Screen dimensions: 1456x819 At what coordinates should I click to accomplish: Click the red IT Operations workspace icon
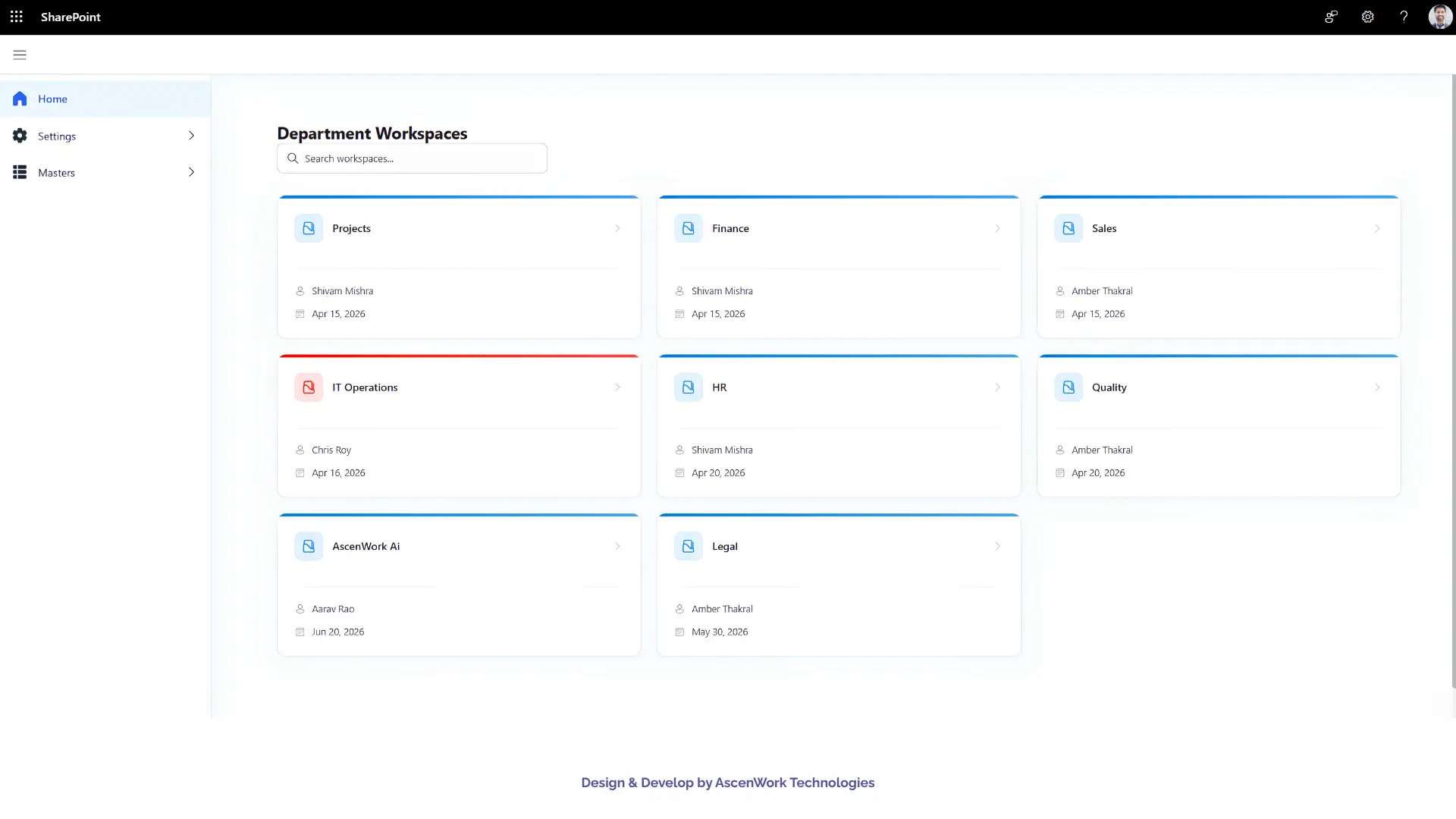(x=309, y=388)
